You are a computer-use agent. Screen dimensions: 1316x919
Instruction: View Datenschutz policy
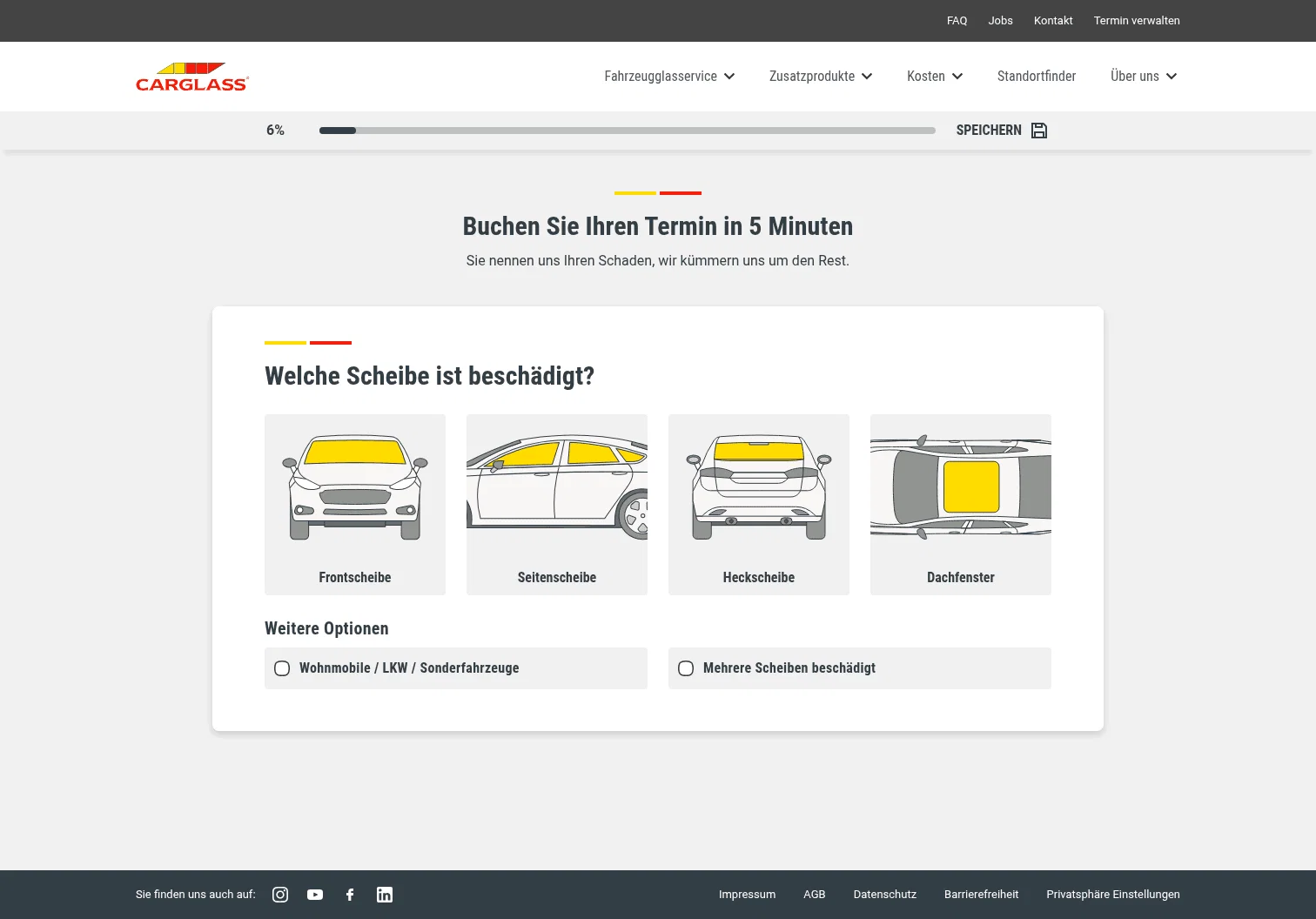click(x=885, y=895)
